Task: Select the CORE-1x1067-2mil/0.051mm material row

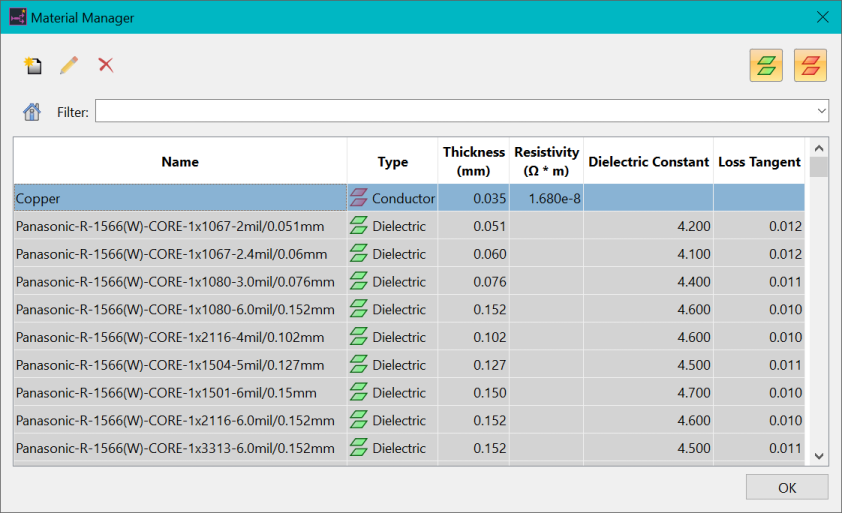Action: (409, 226)
